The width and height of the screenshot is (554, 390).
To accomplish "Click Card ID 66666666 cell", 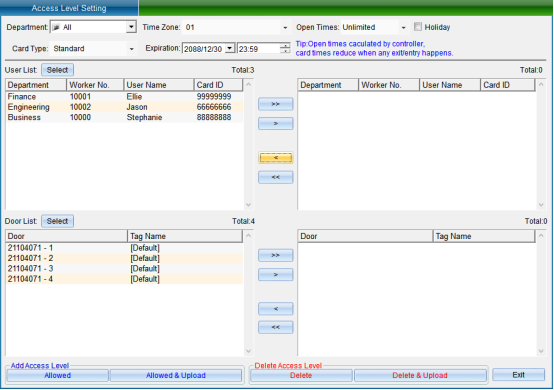I will pyautogui.click(x=214, y=107).
